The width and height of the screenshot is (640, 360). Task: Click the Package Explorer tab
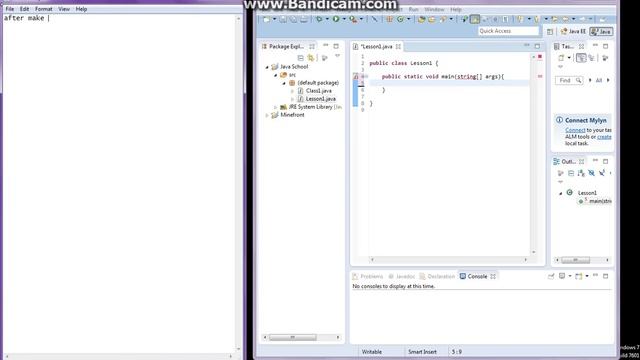(287, 47)
